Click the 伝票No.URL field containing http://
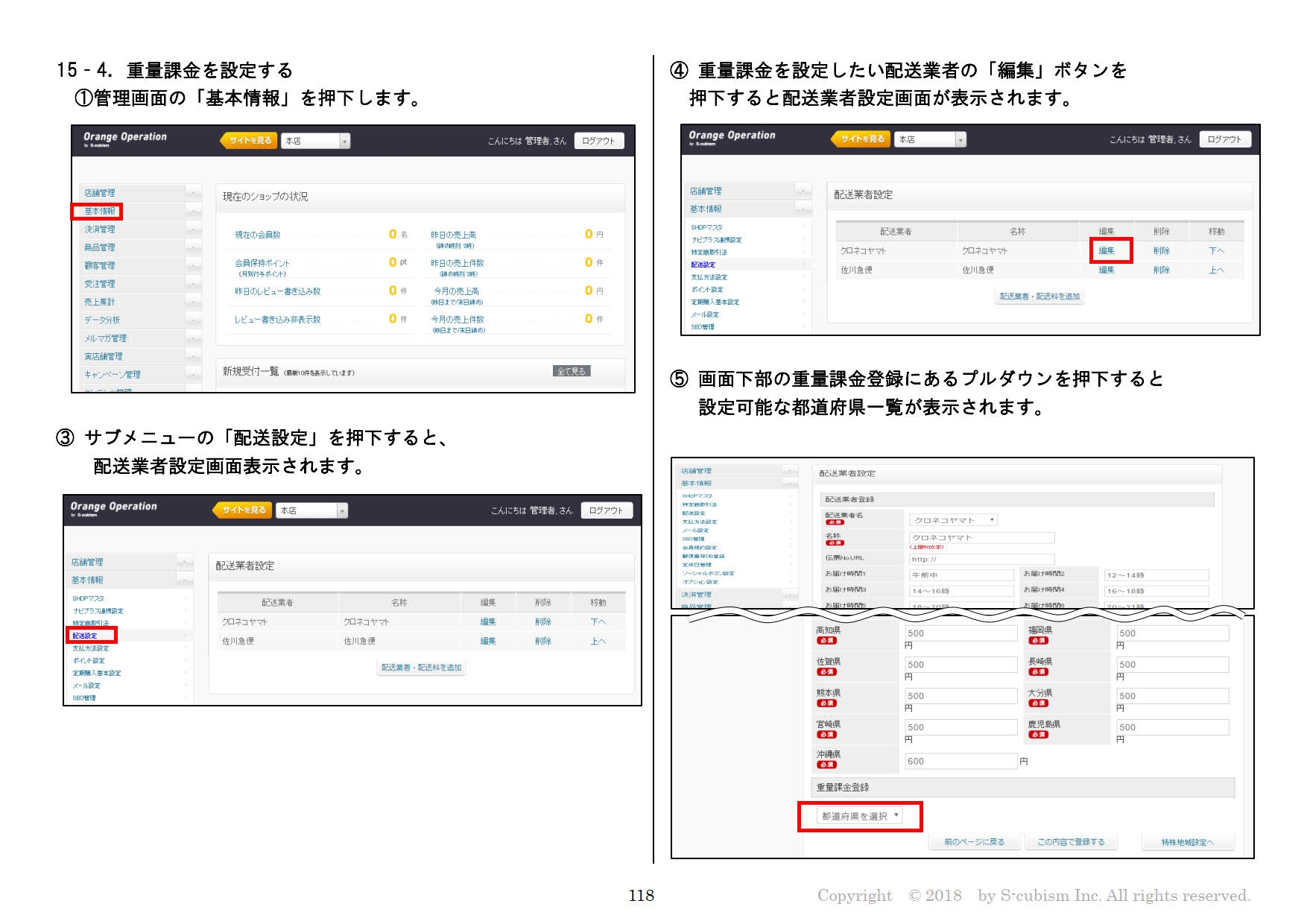1307x924 pixels. coord(981,559)
